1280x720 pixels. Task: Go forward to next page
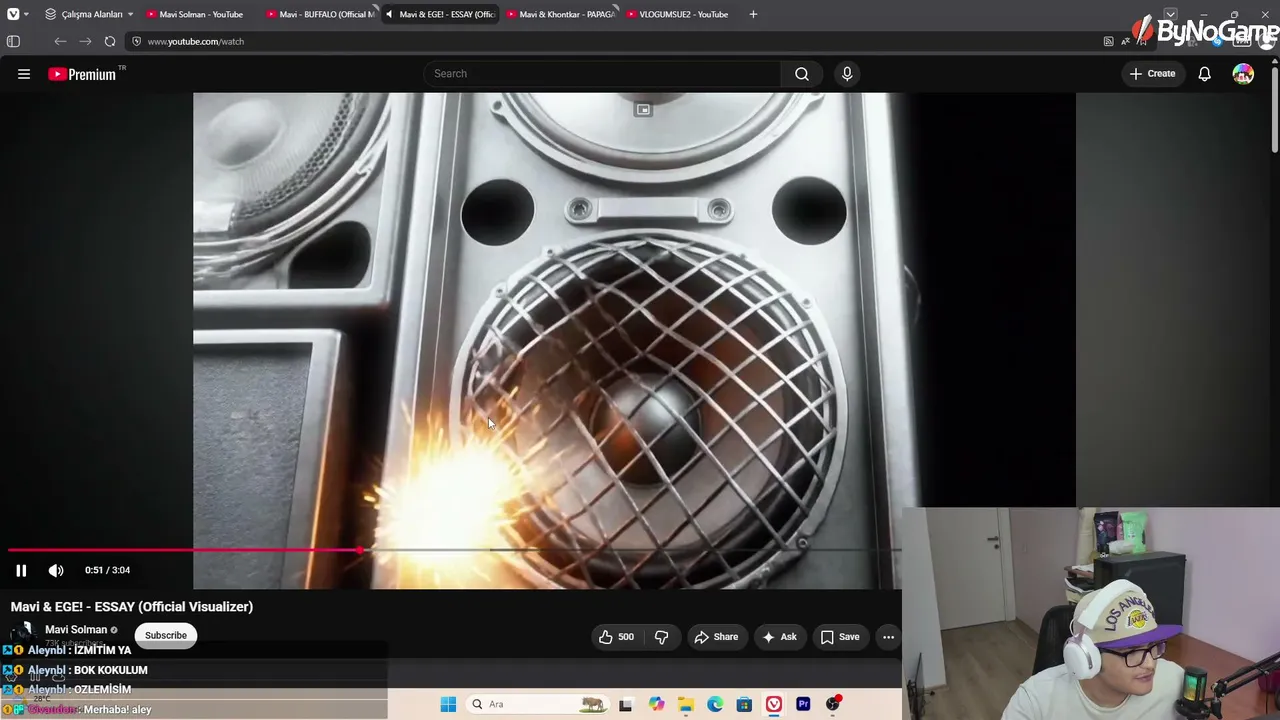pyautogui.click(x=85, y=41)
